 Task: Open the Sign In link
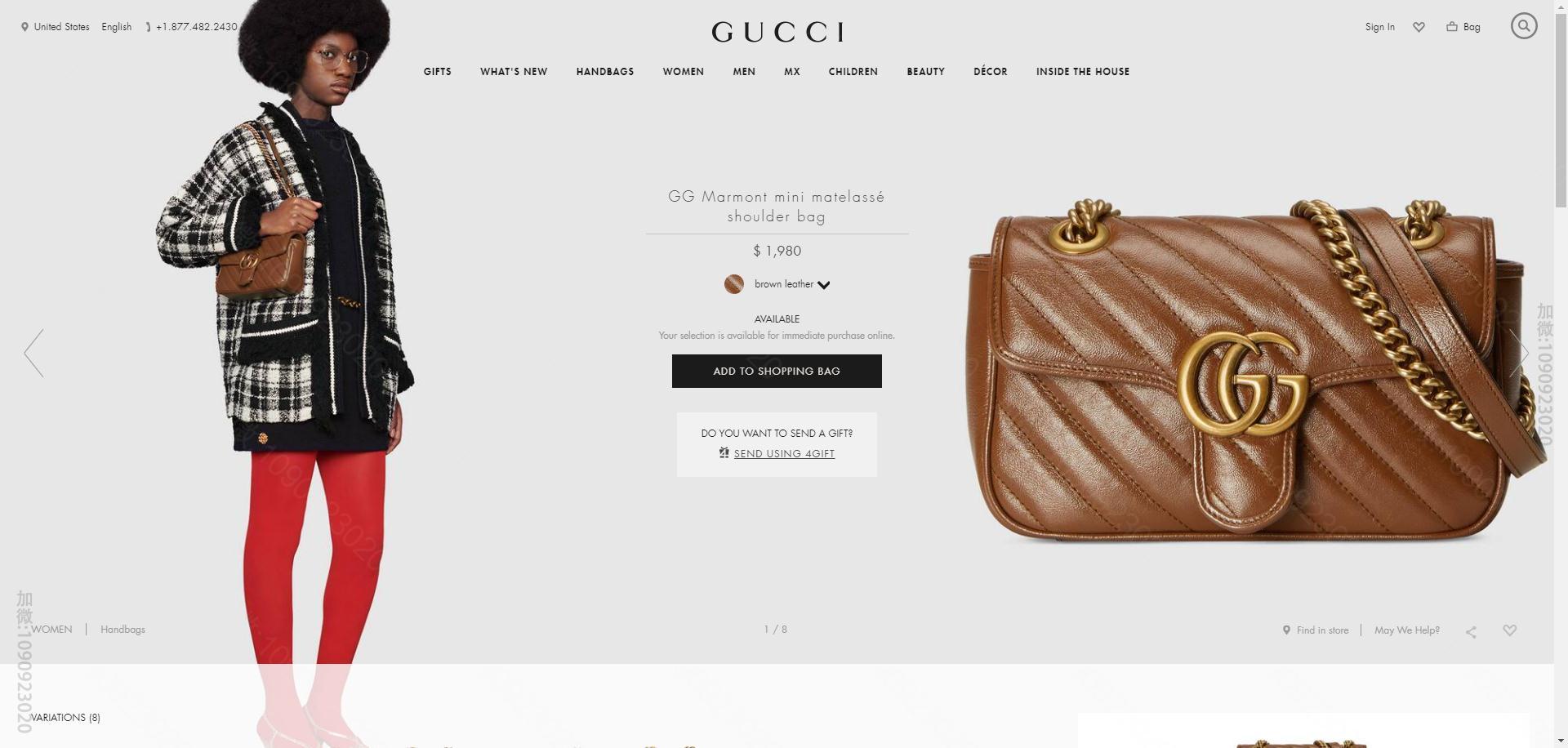pos(1380,27)
